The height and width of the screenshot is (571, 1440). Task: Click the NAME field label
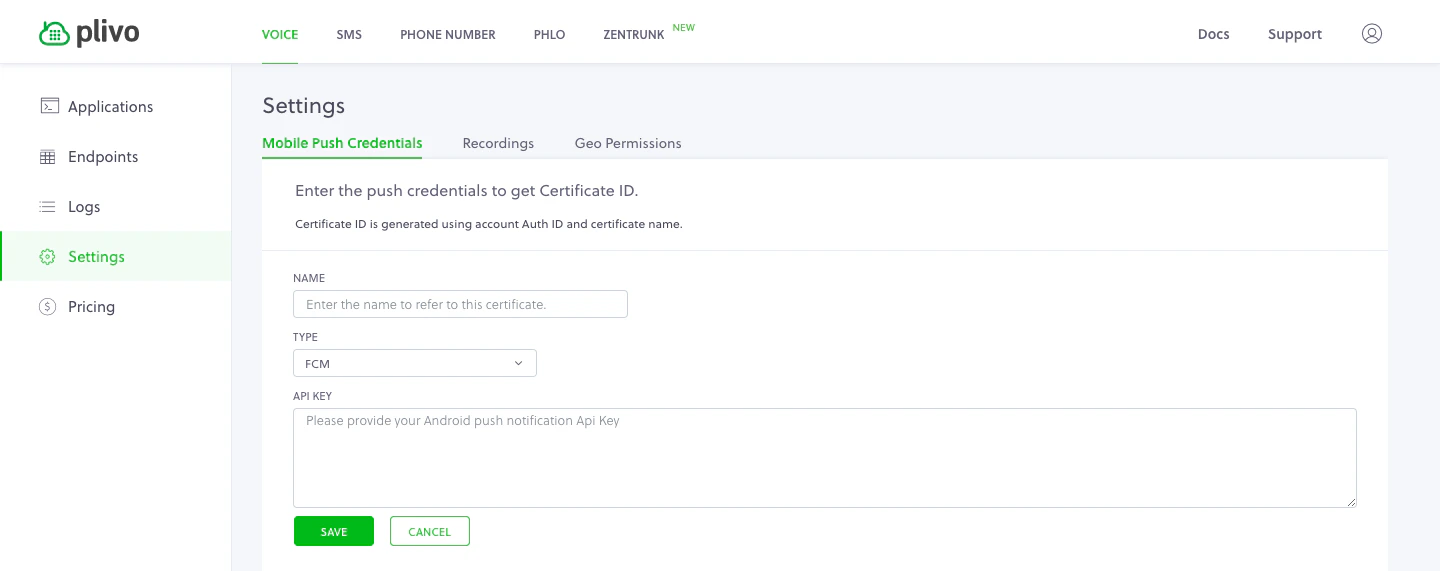[309, 278]
